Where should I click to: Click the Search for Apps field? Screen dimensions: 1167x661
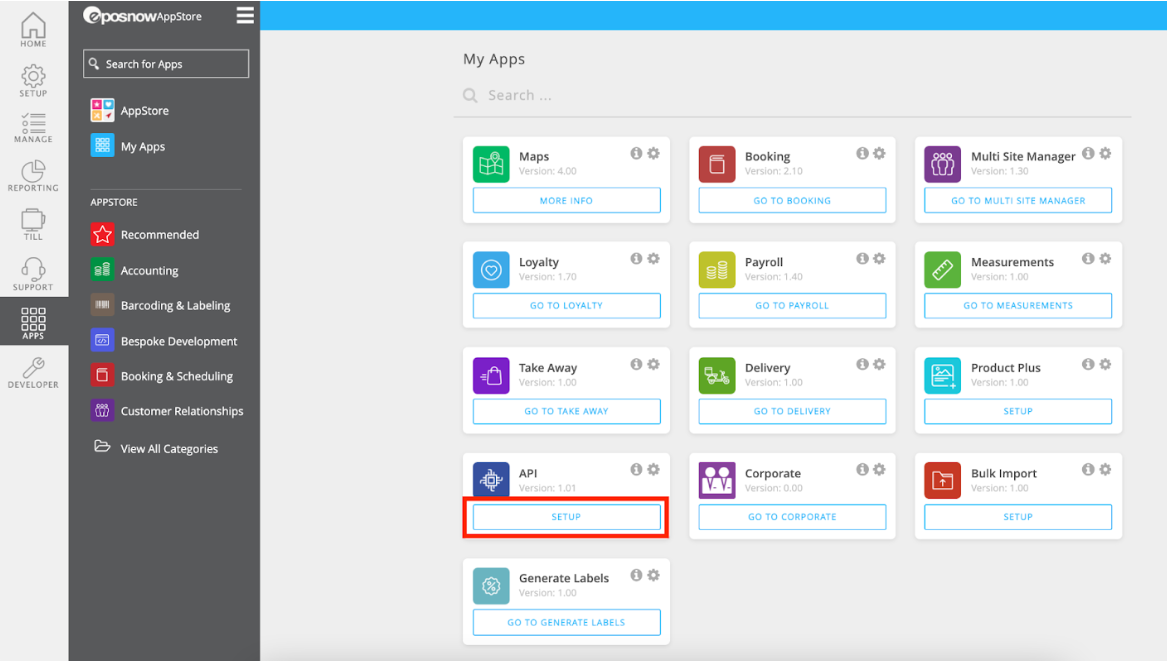pos(166,64)
